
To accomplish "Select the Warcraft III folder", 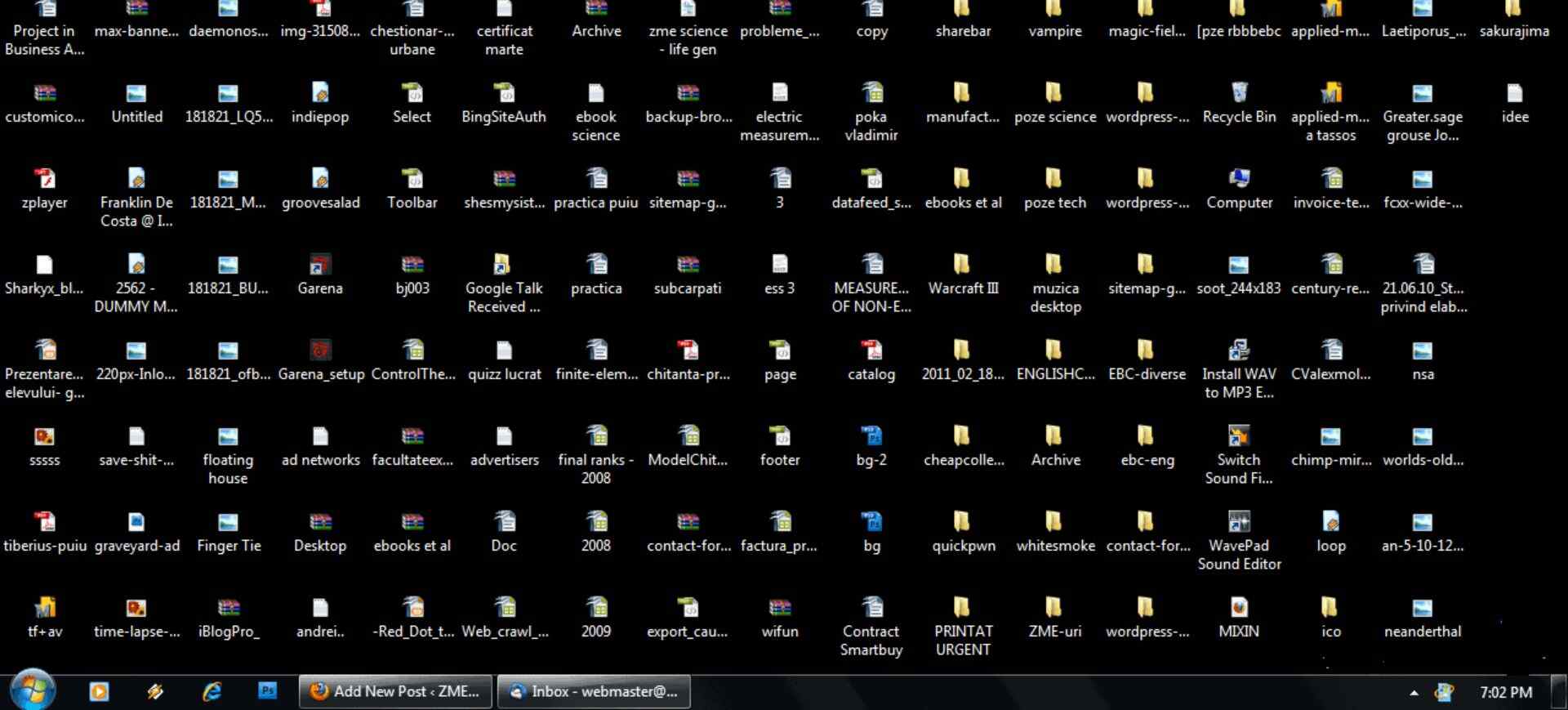I will click(963, 275).
